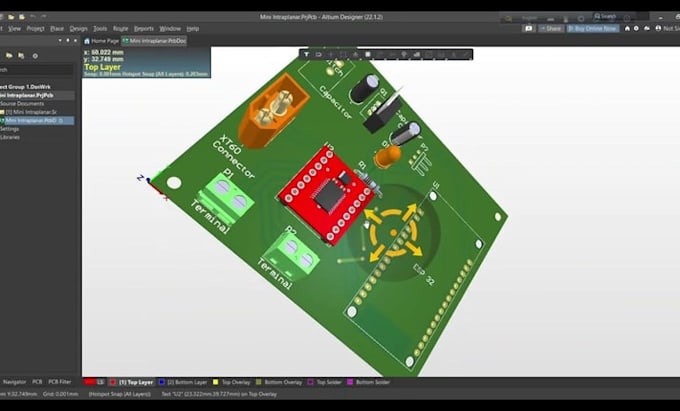Open the View menu
The image size is (680, 411).
pos(14,28)
